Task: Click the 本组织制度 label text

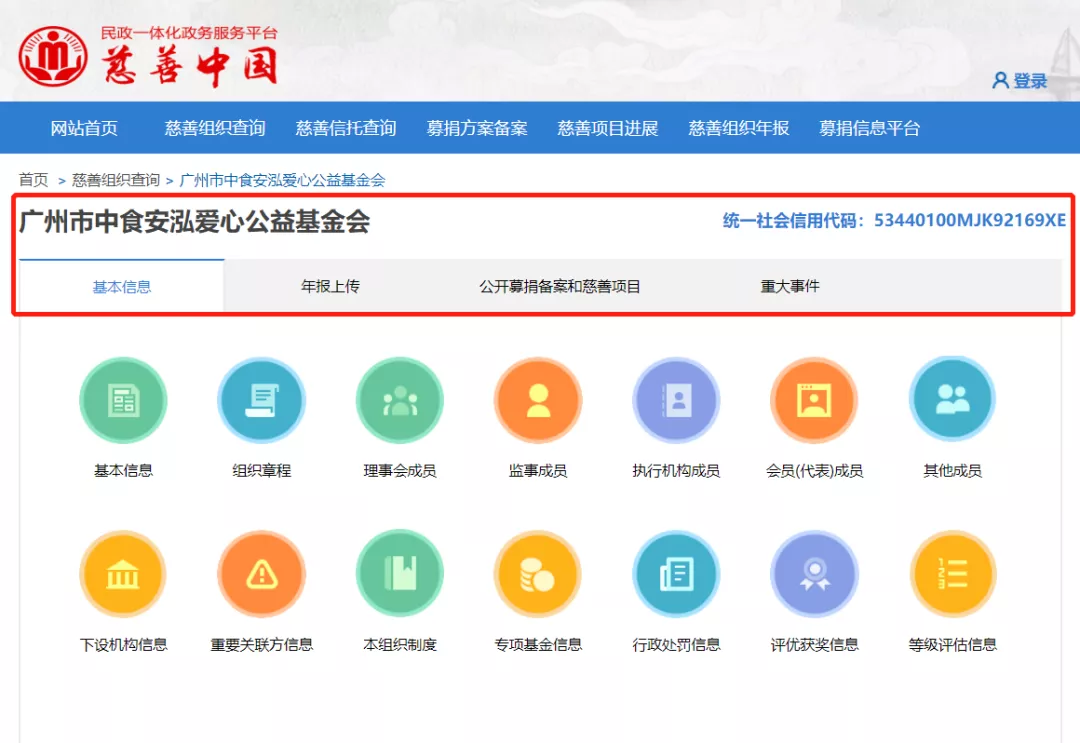Action: (400, 645)
